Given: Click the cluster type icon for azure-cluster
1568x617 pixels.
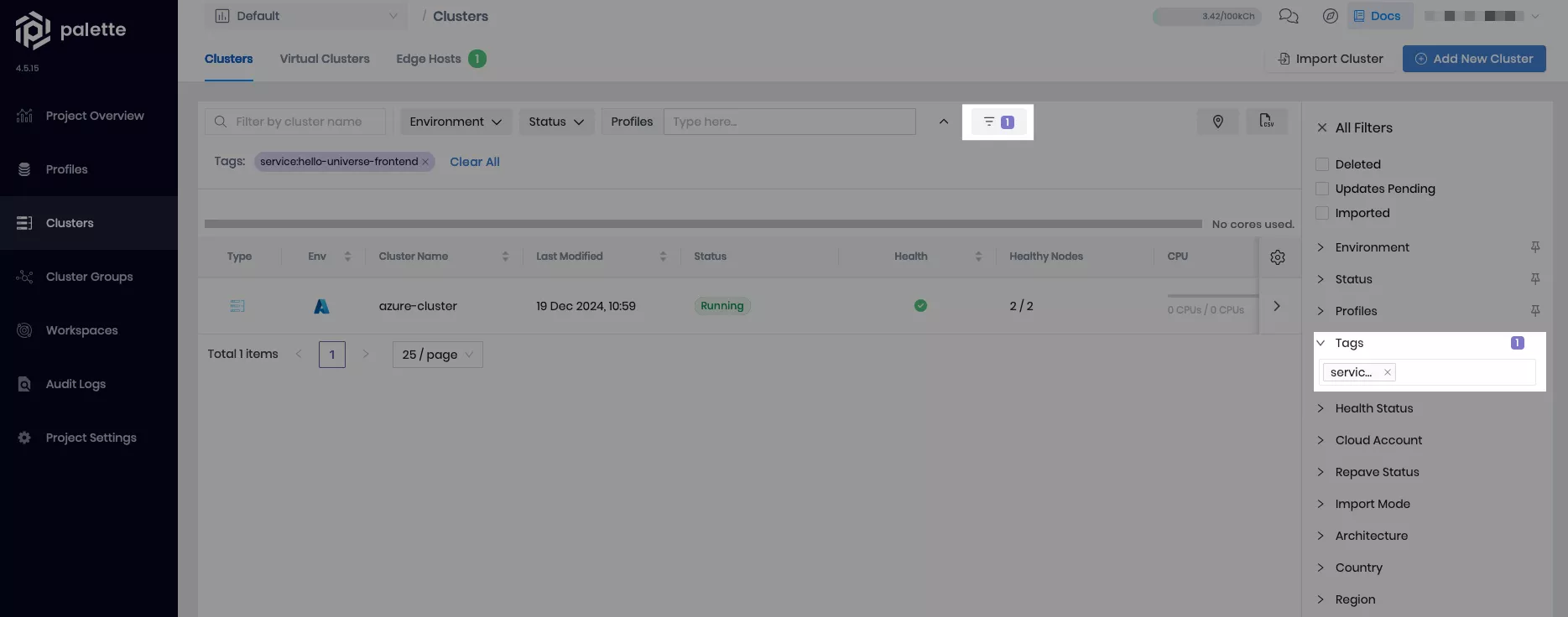Looking at the screenshot, I should [x=237, y=306].
